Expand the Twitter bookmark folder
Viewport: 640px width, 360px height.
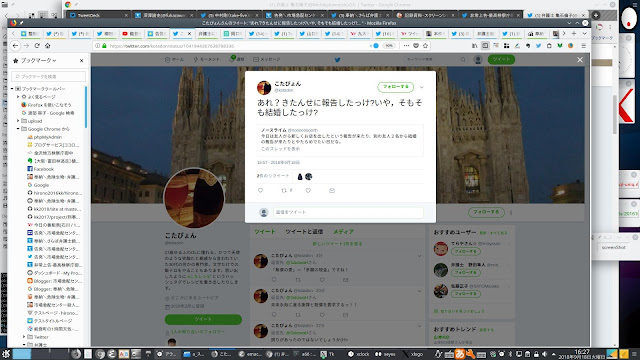(24, 337)
